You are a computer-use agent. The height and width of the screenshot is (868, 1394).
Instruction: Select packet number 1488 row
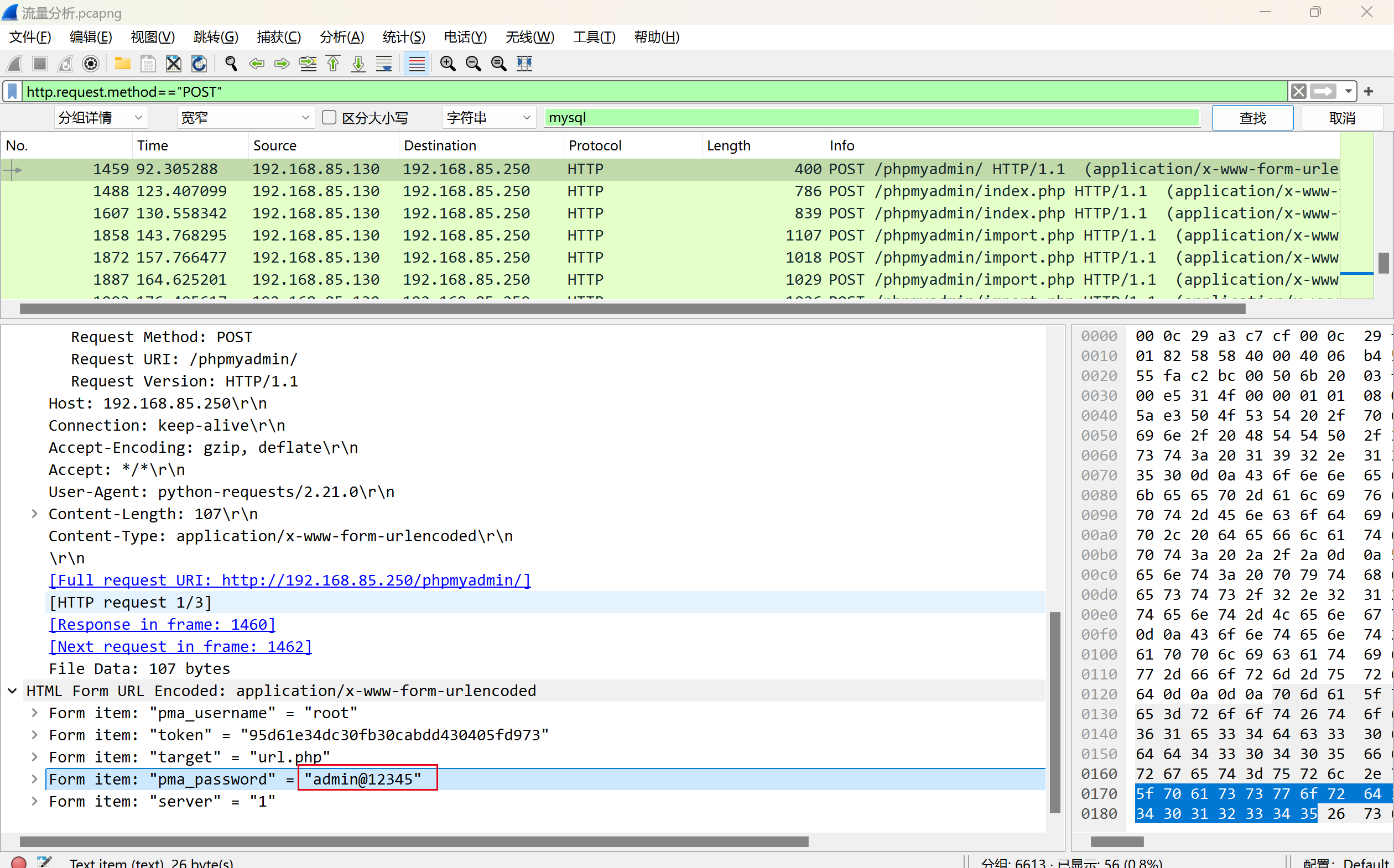670,191
